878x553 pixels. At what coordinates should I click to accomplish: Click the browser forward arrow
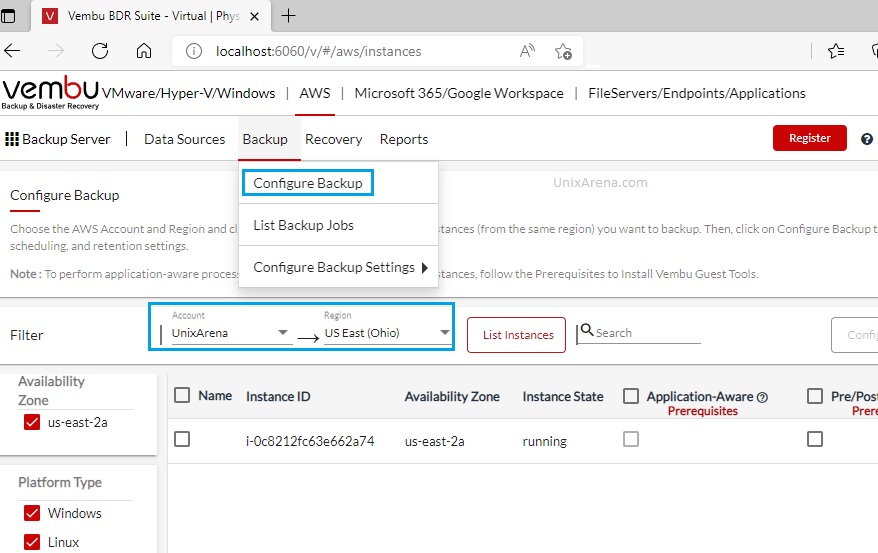55,51
